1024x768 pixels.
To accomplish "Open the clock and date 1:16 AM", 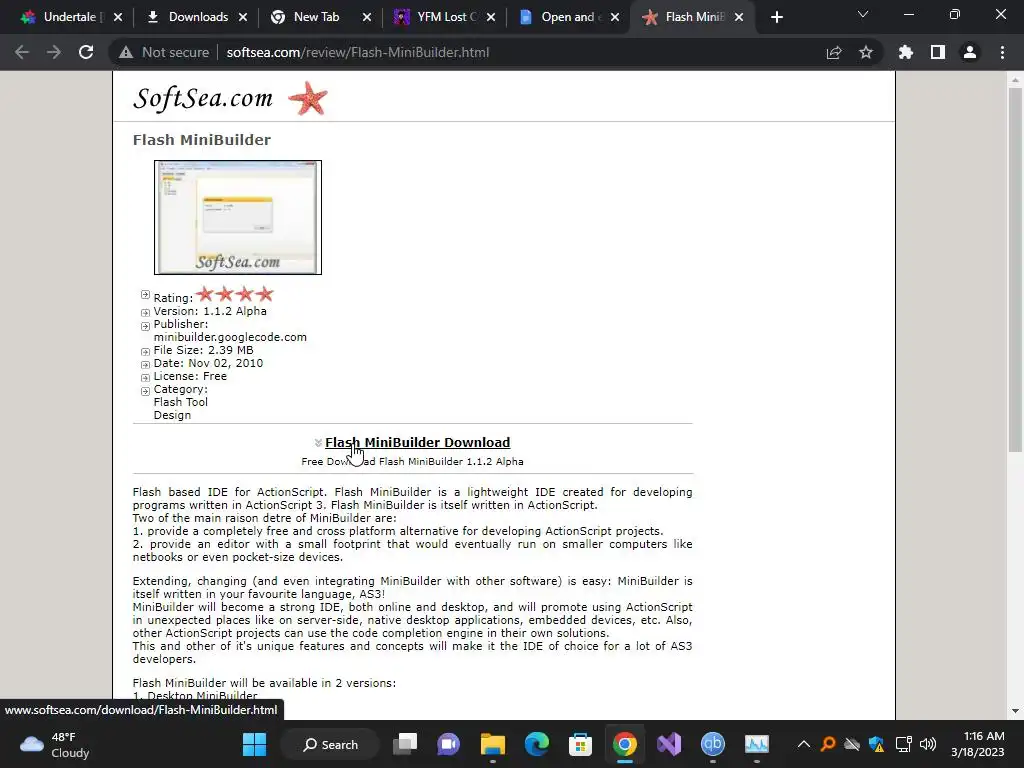I will (x=978, y=744).
